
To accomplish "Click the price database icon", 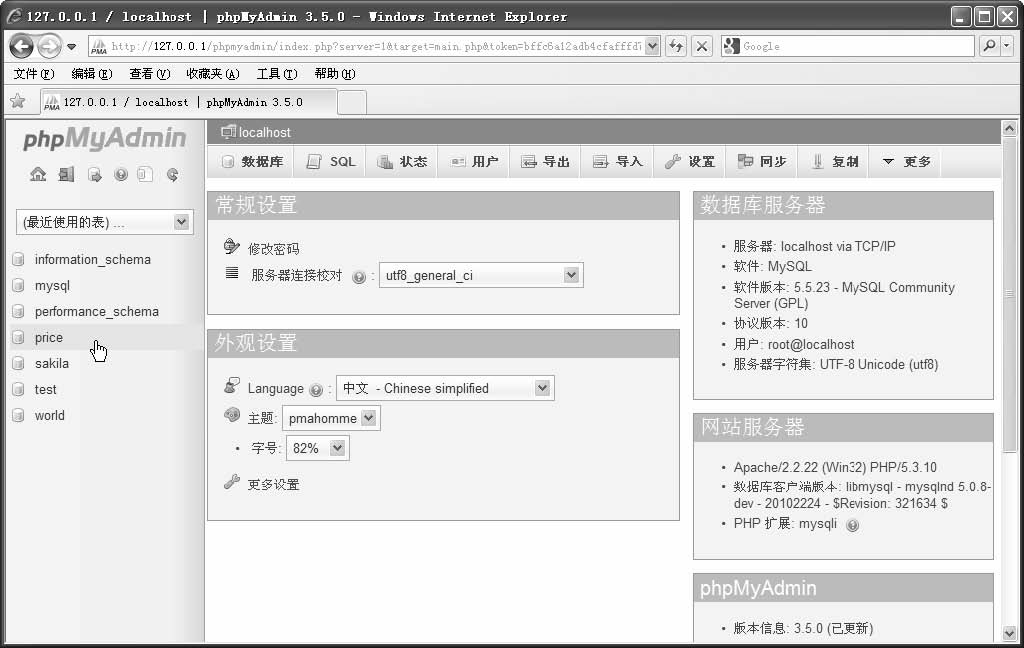I will [18, 337].
